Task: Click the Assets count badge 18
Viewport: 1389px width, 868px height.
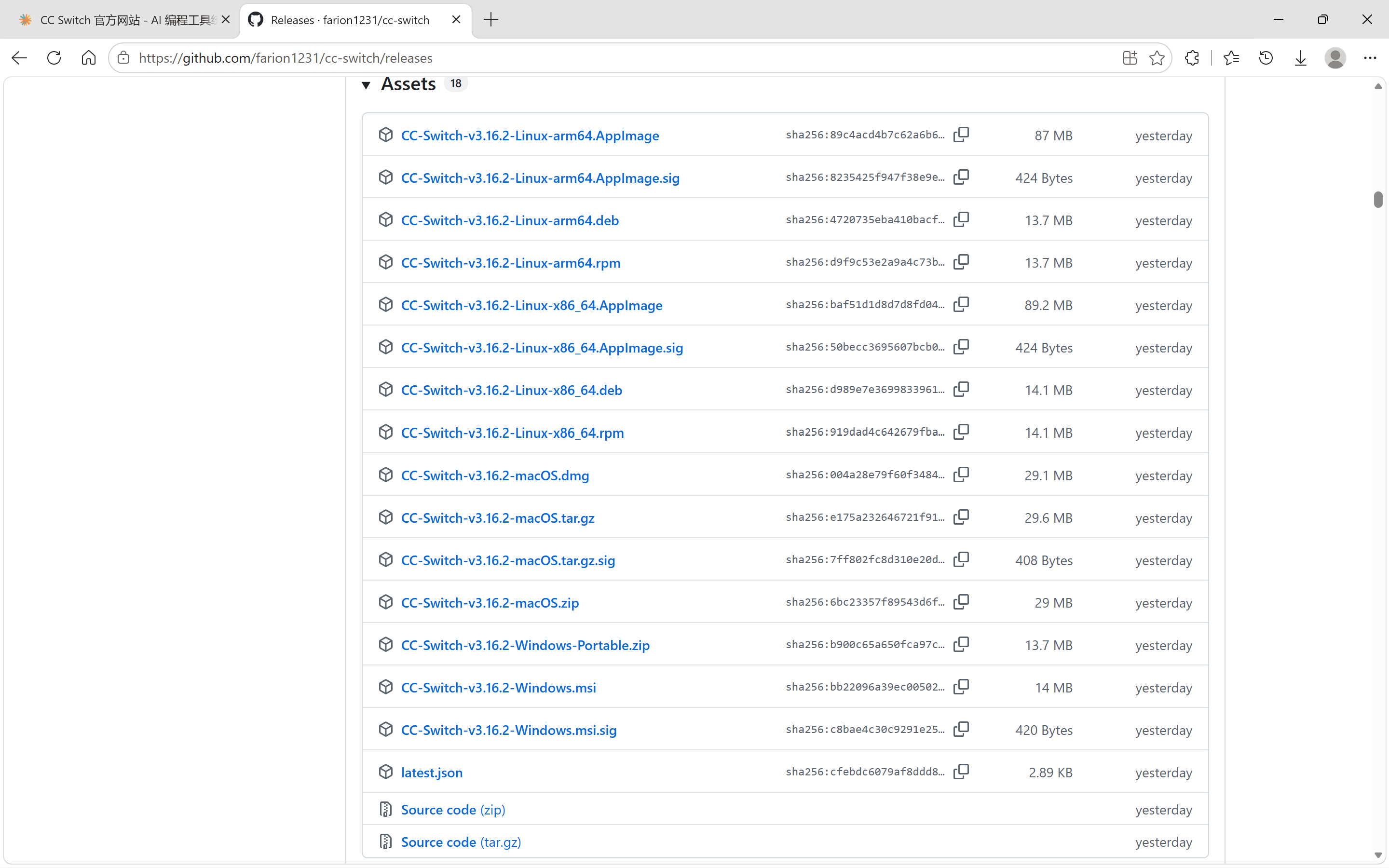Action: pyautogui.click(x=456, y=84)
